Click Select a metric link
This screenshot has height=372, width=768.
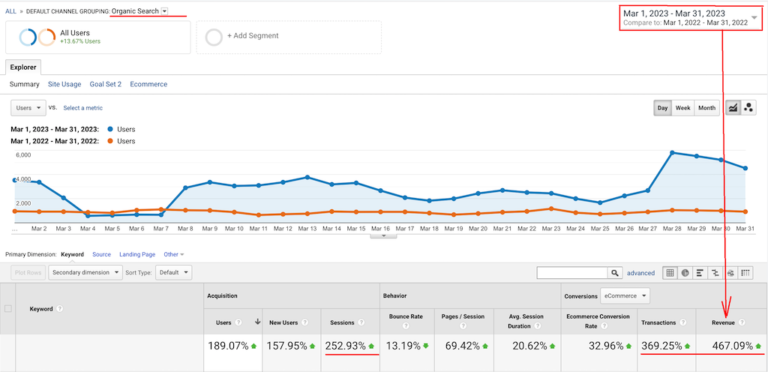click(x=83, y=108)
